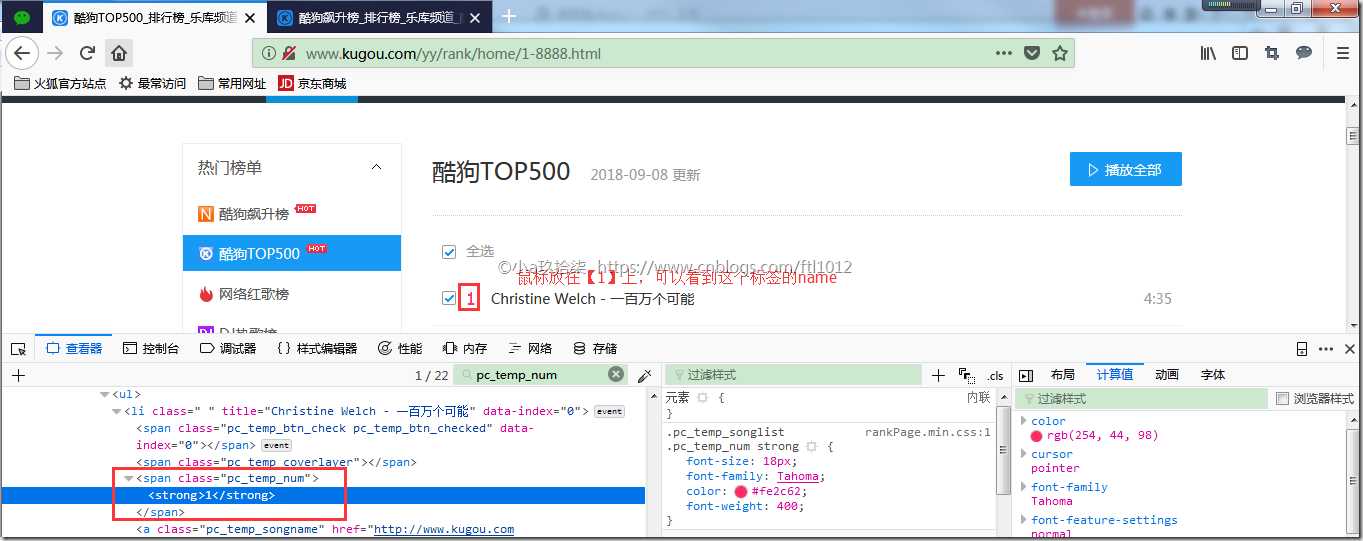
Task: Show site information in address bar
Action: coord(268,53)
